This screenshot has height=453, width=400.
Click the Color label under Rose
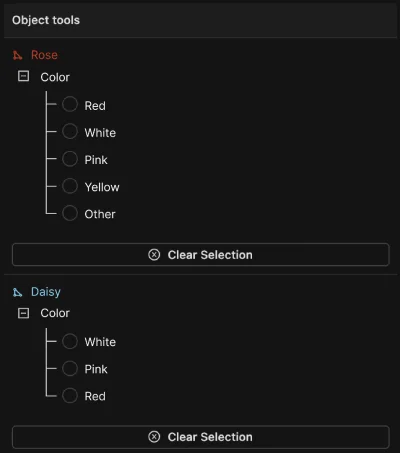click(55, 77)
